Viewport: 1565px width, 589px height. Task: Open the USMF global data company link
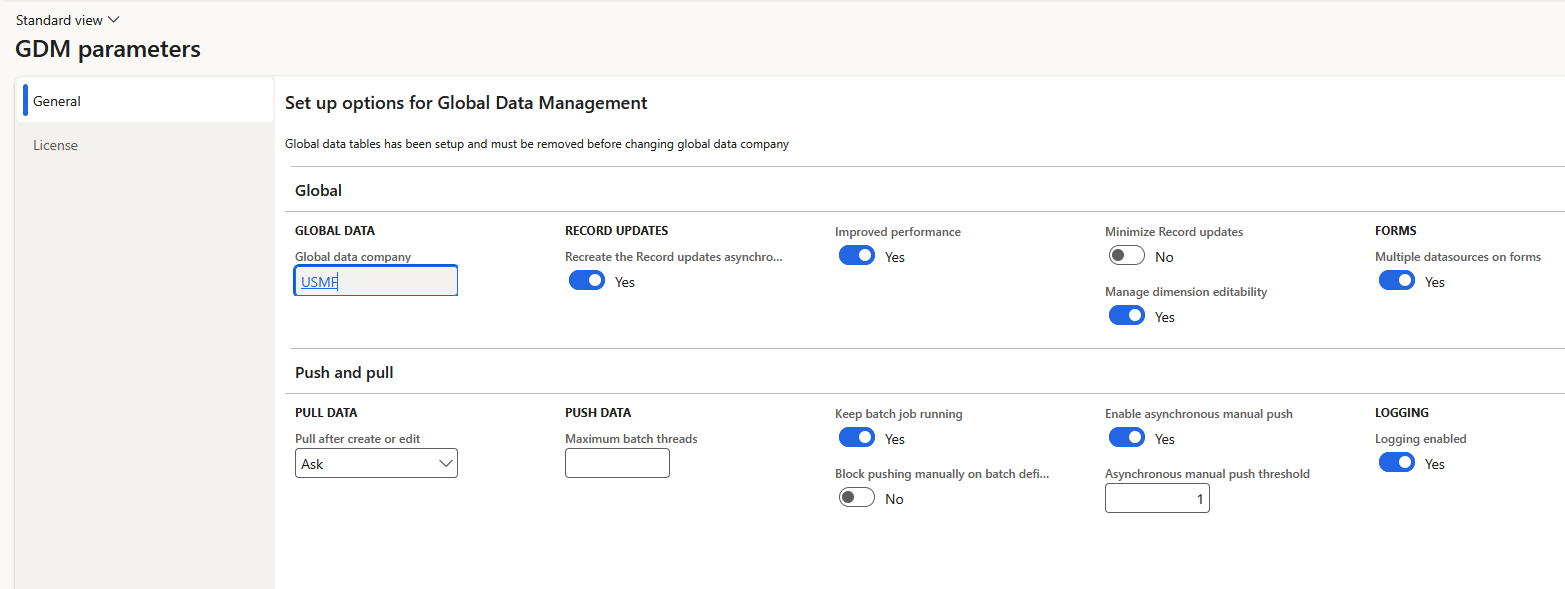320,282
